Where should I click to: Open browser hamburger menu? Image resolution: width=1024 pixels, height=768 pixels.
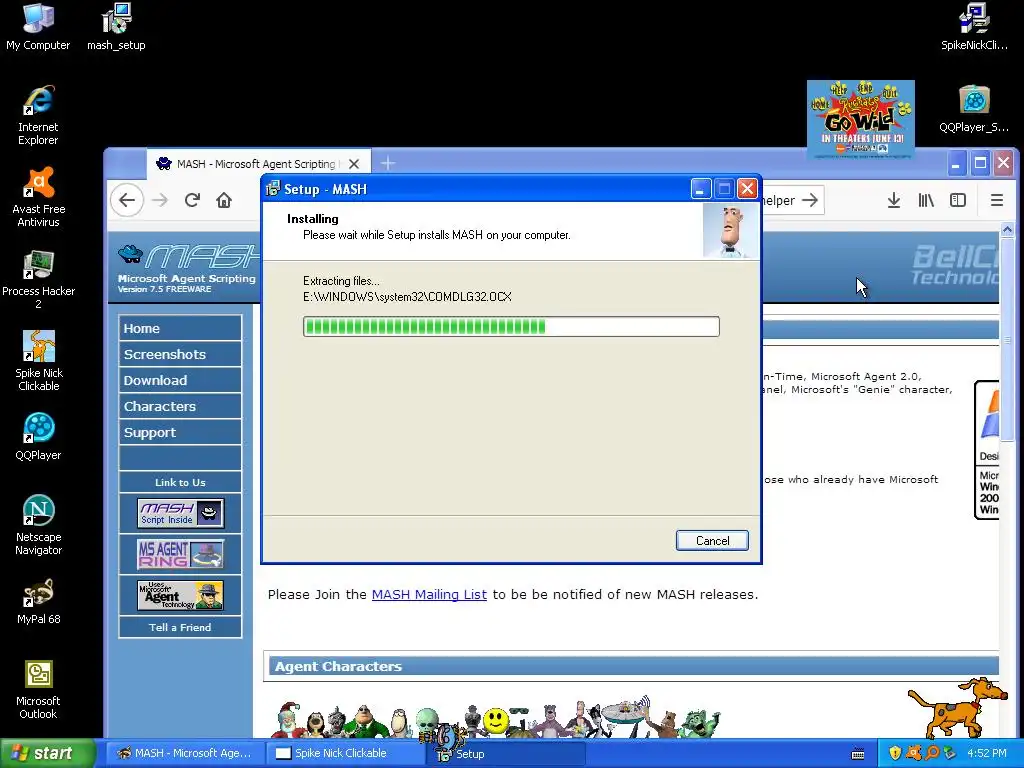997,200
